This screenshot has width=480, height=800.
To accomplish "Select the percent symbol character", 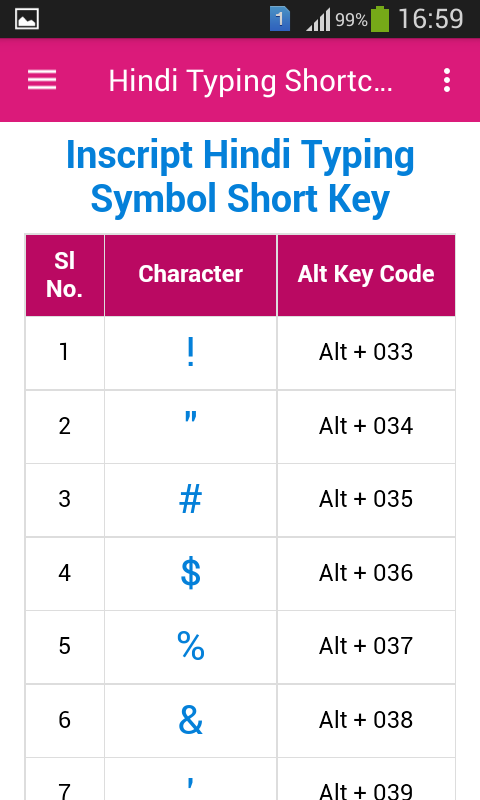I will [191, 646].
